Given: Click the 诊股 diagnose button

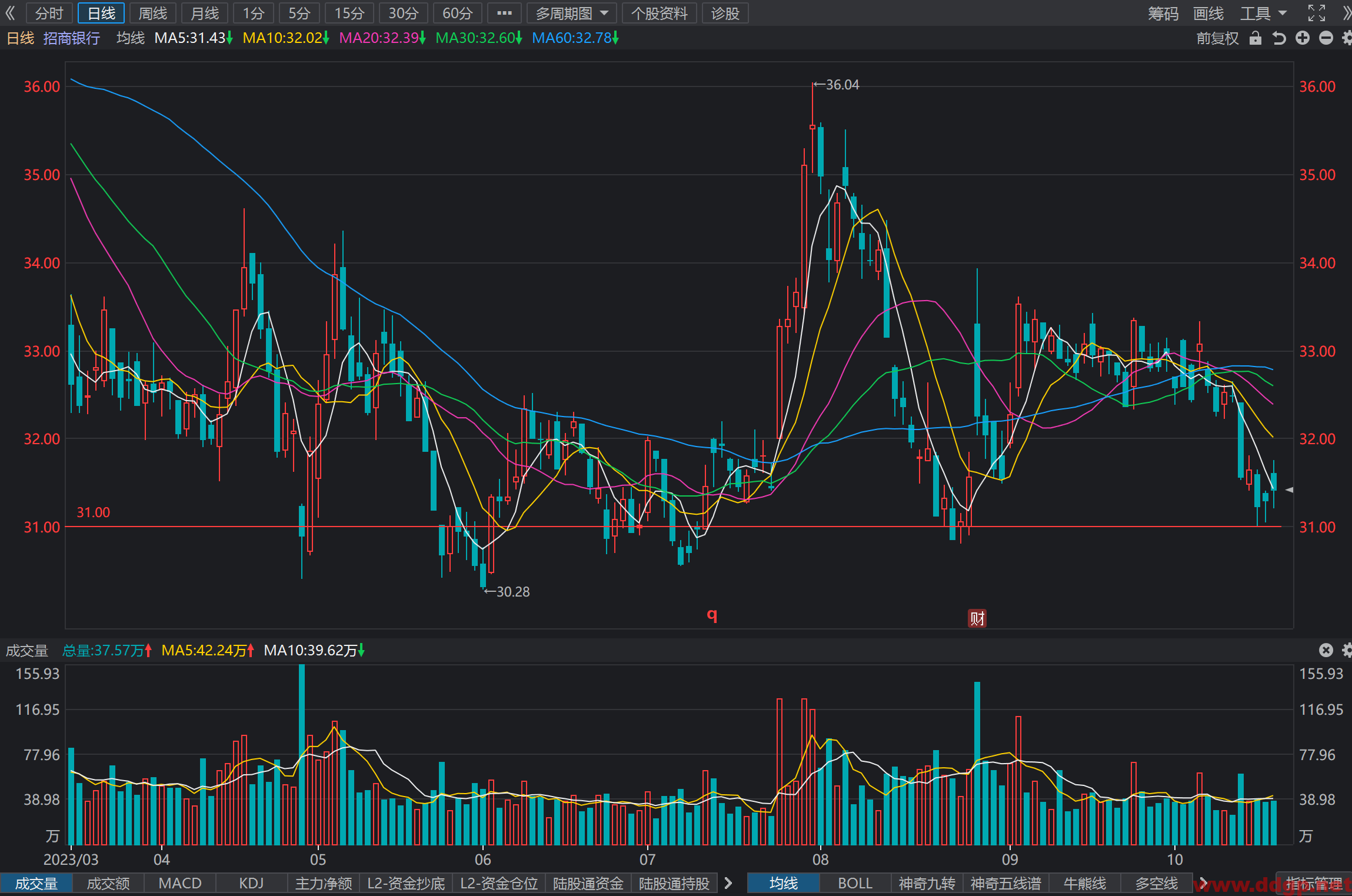Looking at the screenshot, I should pos(725,13).
